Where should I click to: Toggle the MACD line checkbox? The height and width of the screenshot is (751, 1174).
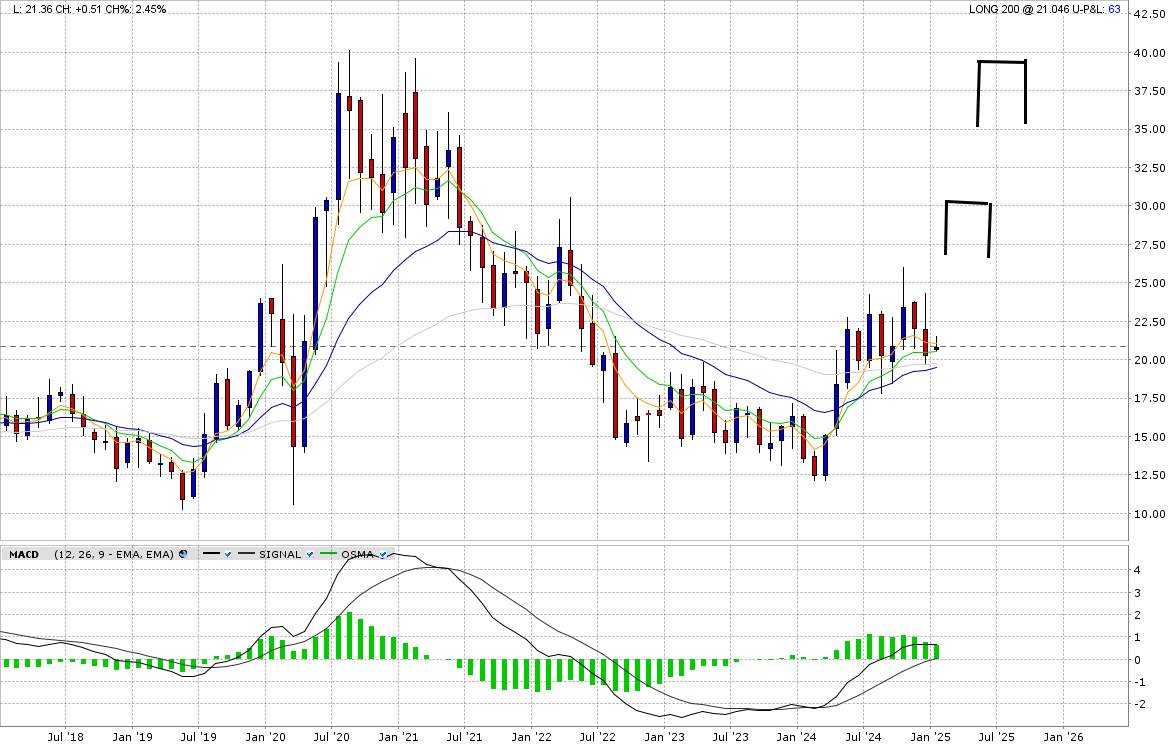tap(228, 555)
